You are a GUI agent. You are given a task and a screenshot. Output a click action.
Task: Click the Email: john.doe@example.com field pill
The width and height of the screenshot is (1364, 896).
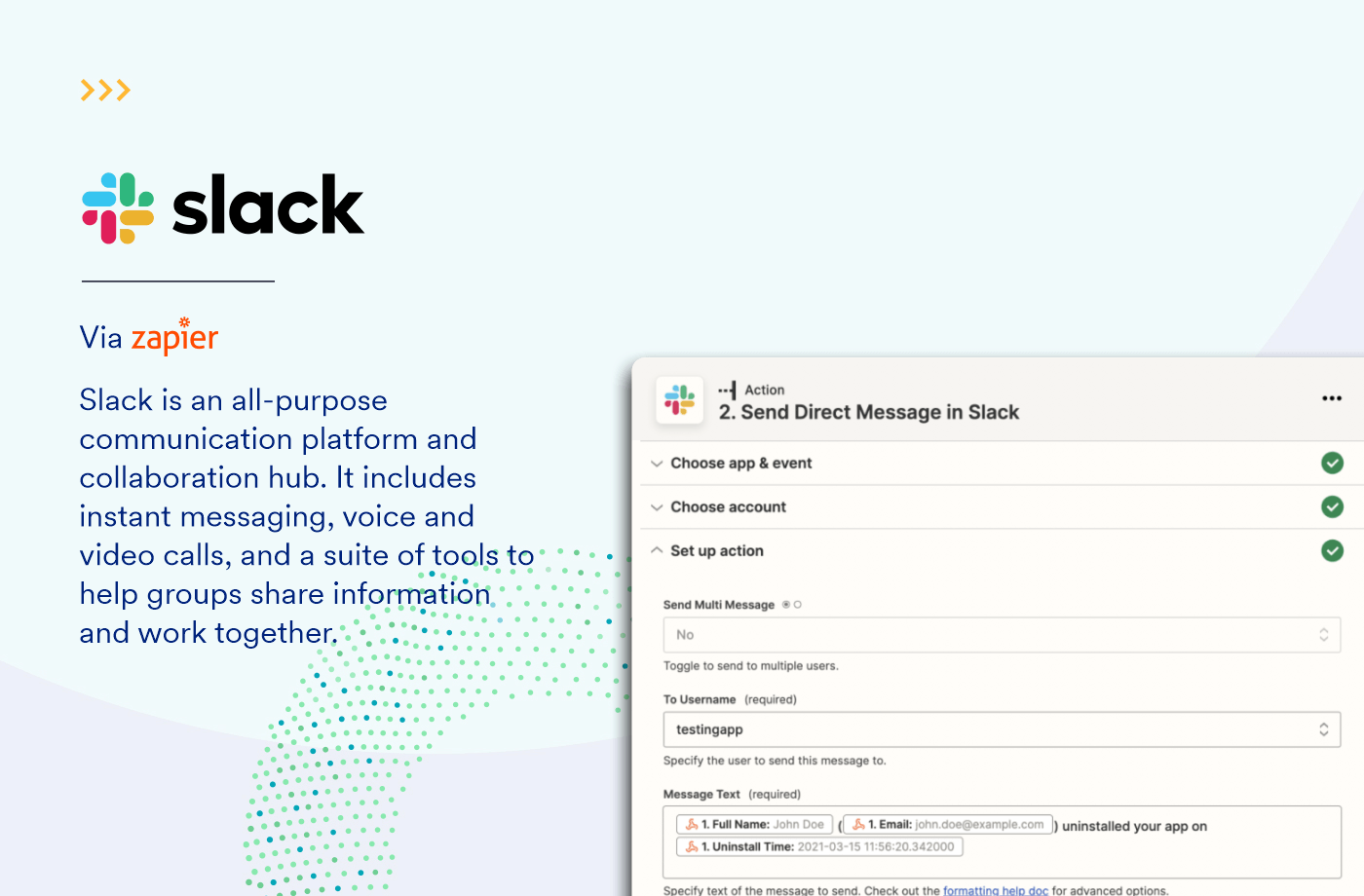click(949, 825)
